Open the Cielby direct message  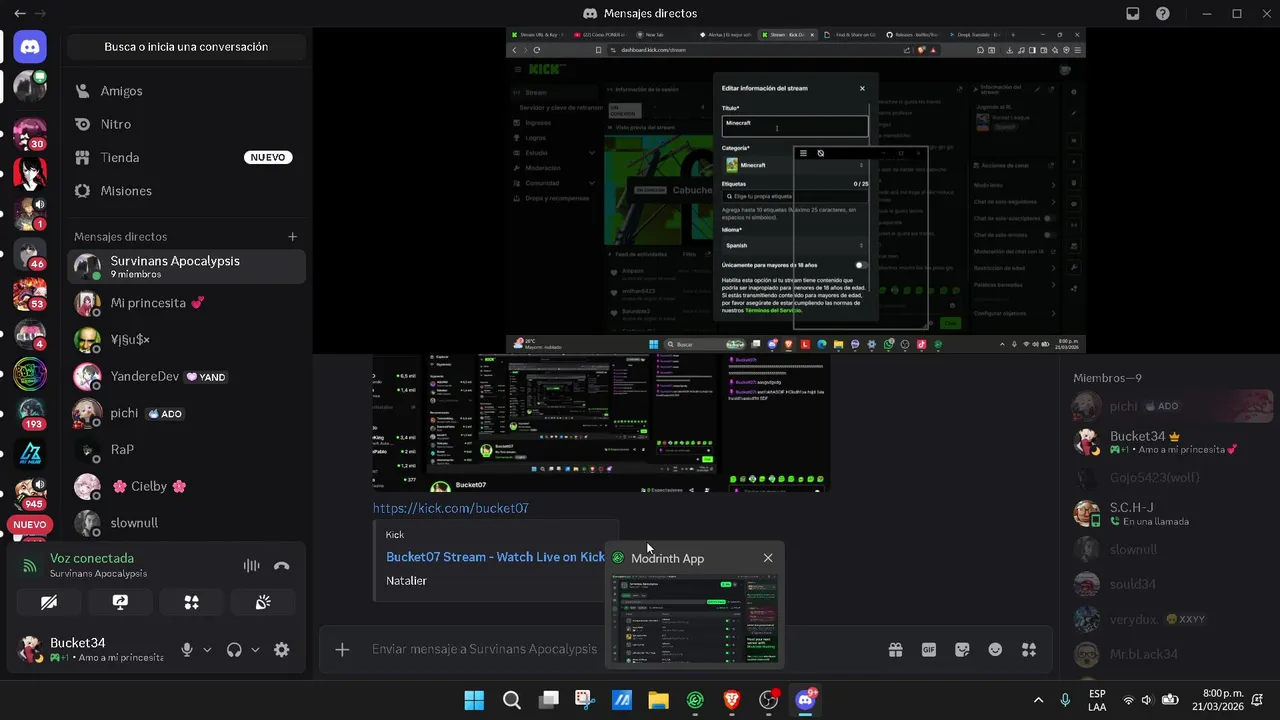[186, 486]
